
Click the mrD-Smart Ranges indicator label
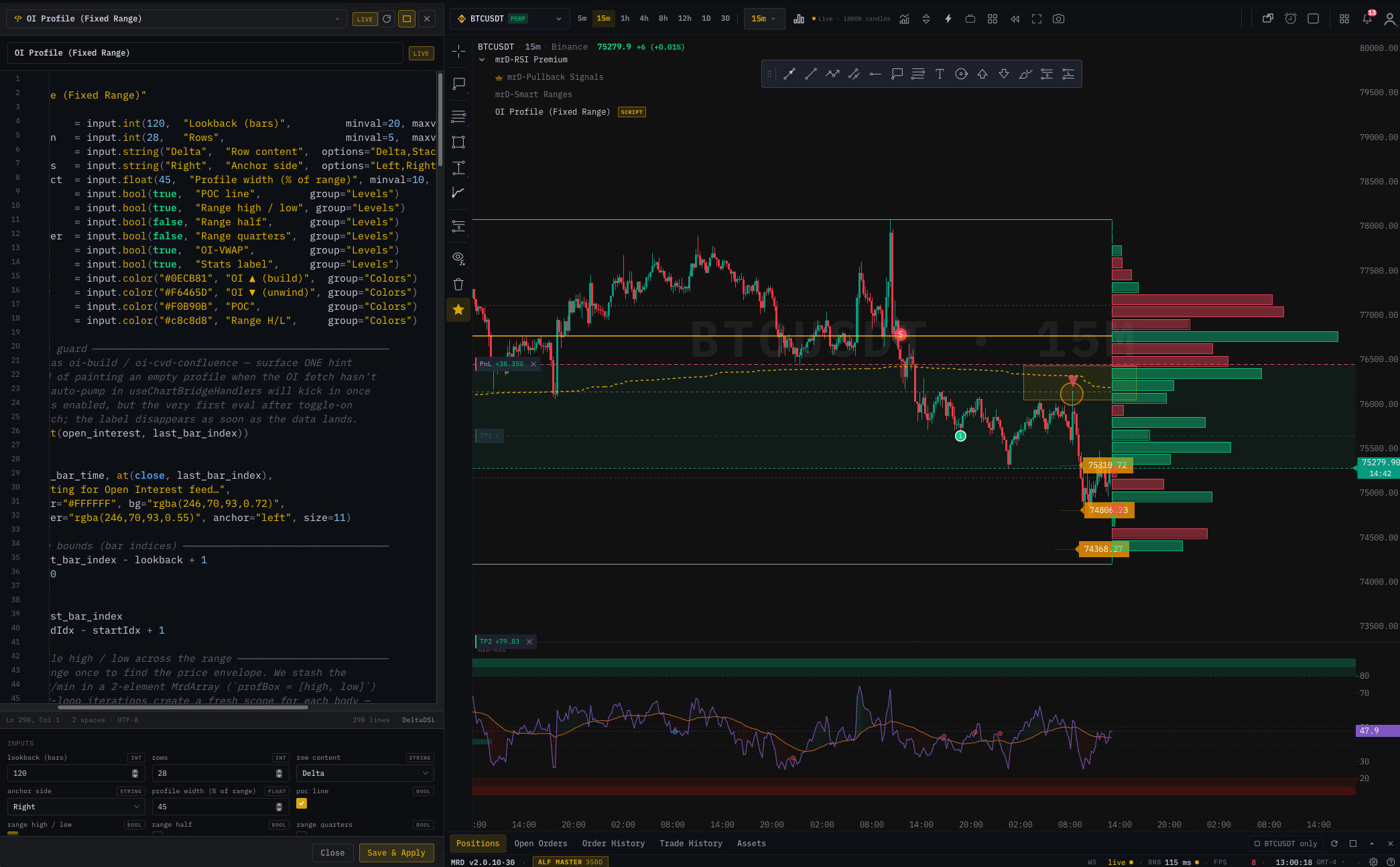pyautogui.click(x=533, y=95)
